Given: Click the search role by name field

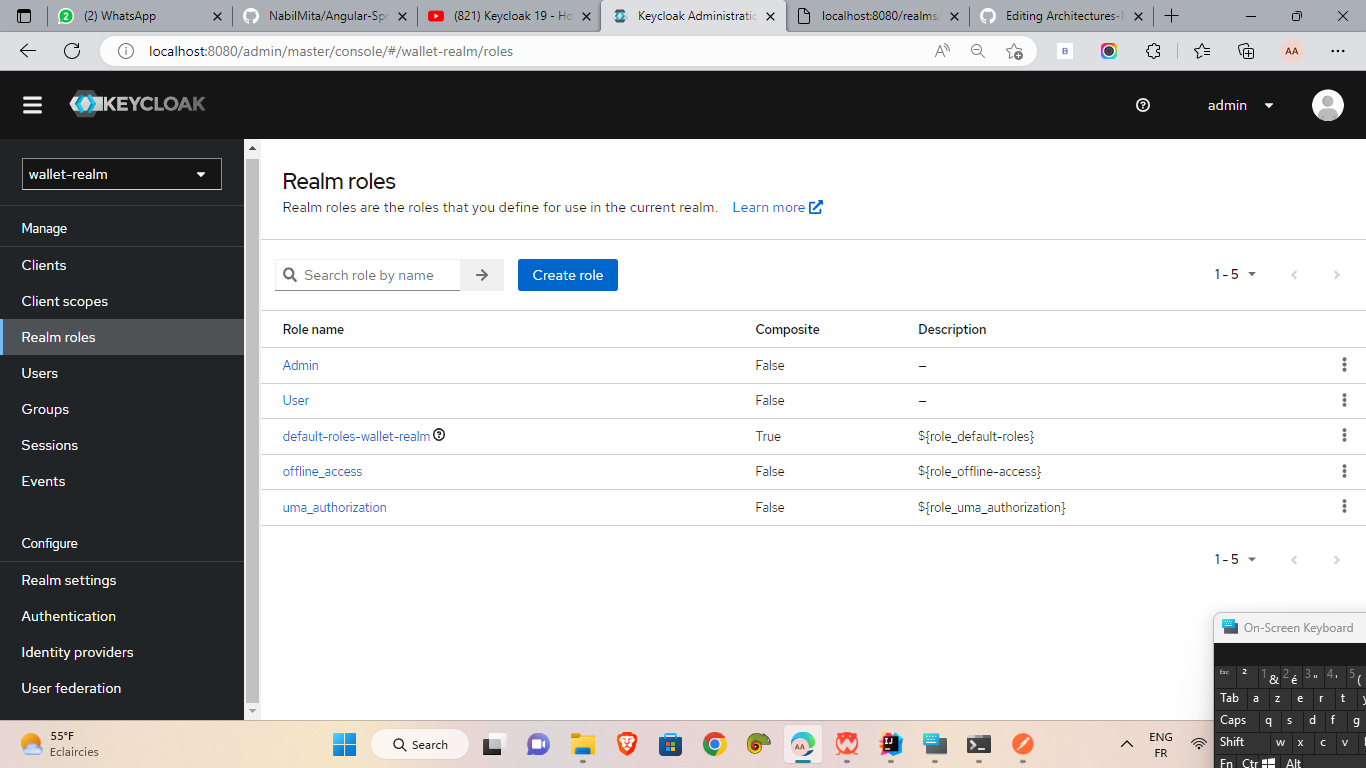Looking at the screenshot, I should point(368,274).
